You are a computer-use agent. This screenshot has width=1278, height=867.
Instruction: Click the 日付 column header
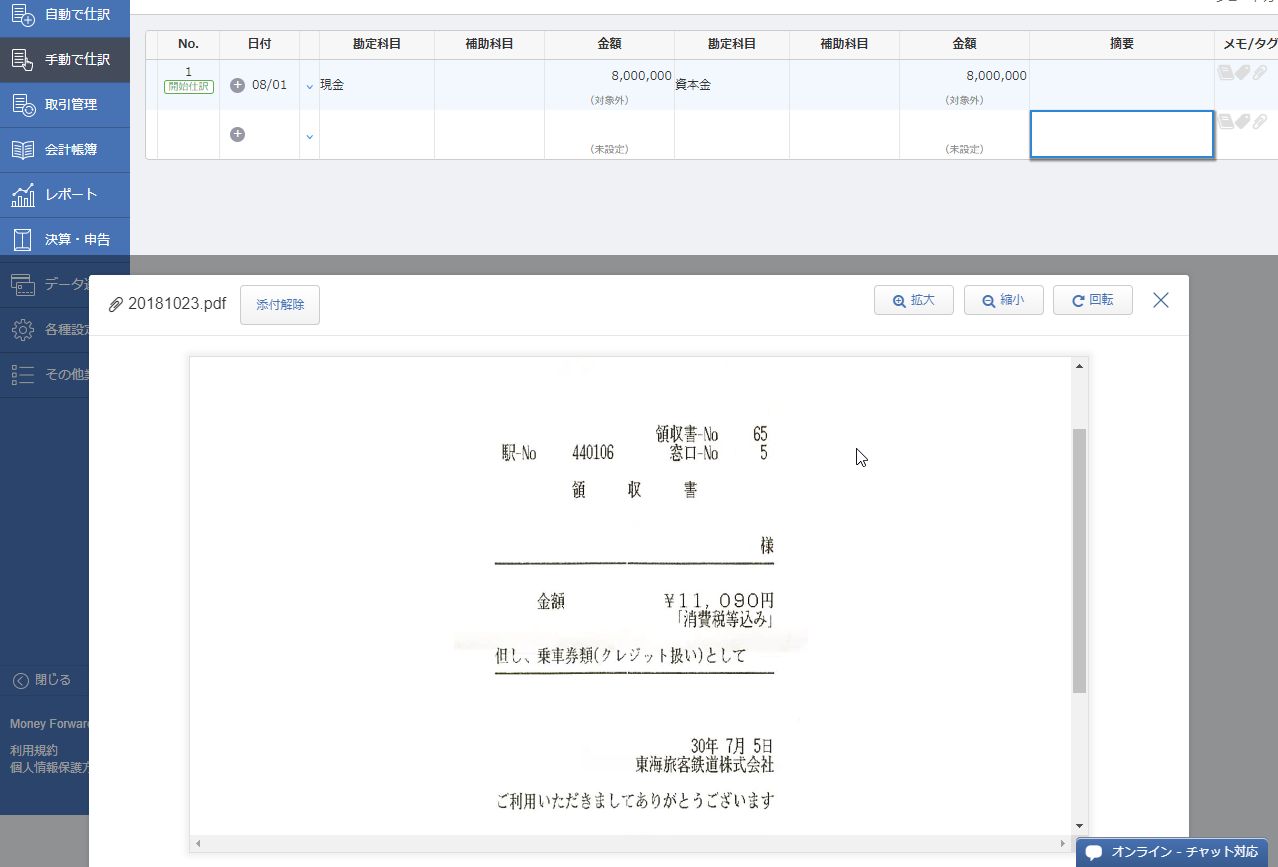259,44
